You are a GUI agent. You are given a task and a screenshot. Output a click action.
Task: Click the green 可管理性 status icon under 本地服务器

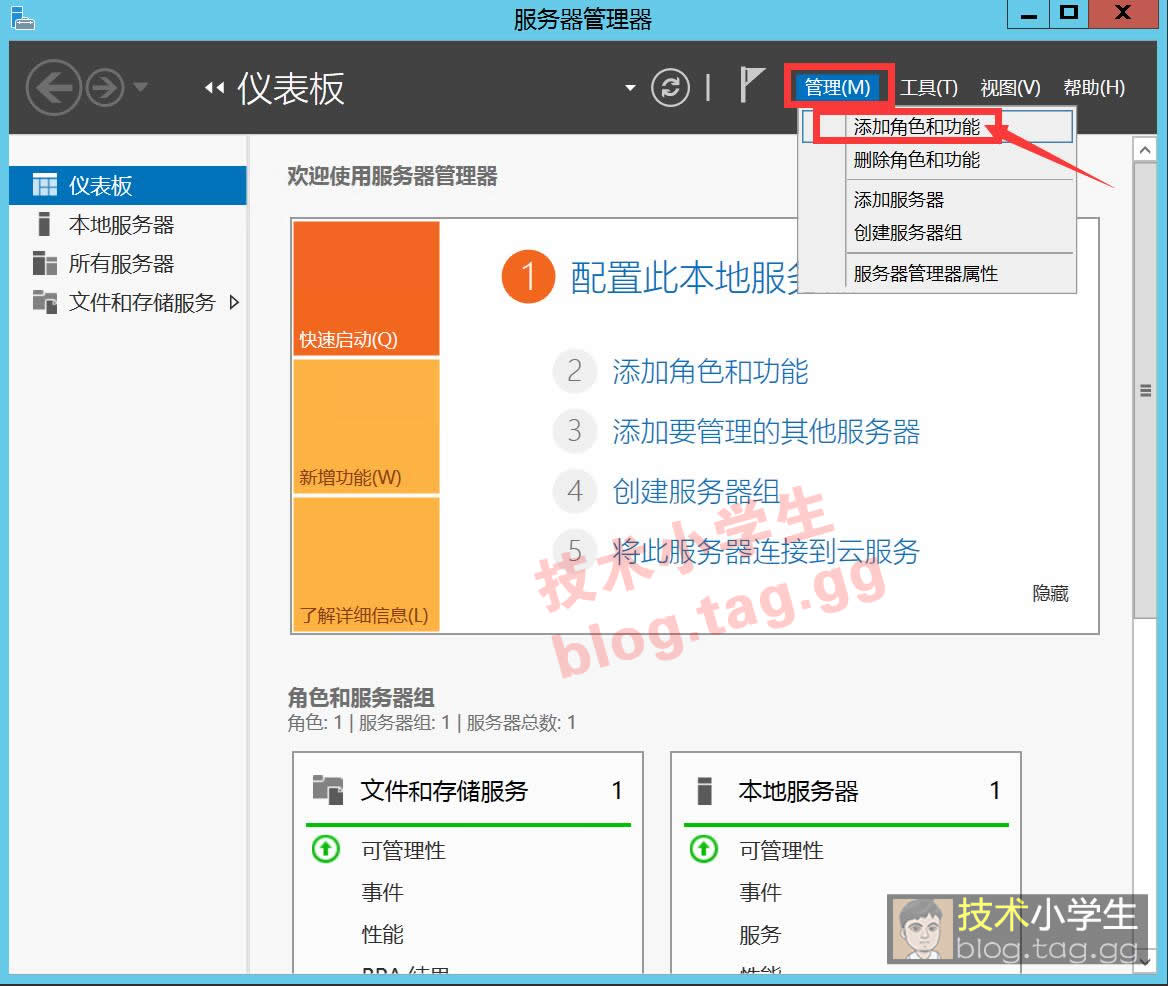[704, 850]
